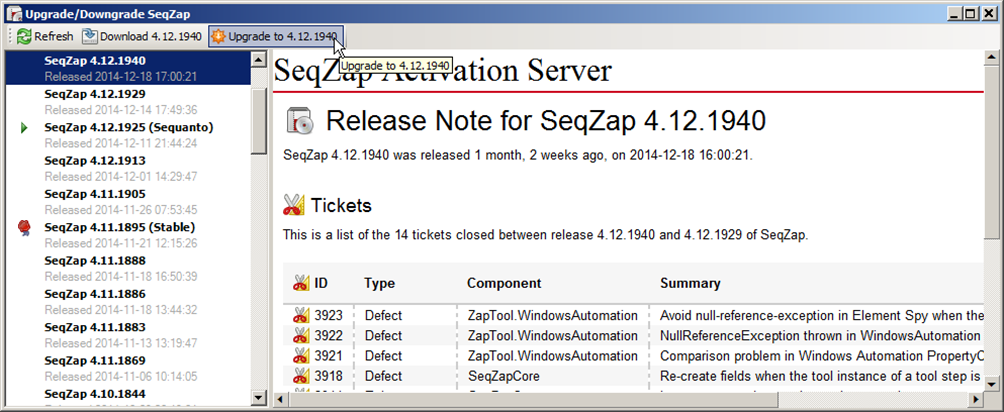
Task: Select SeqZap 4.12.1913 release
Action: point(128,168)
